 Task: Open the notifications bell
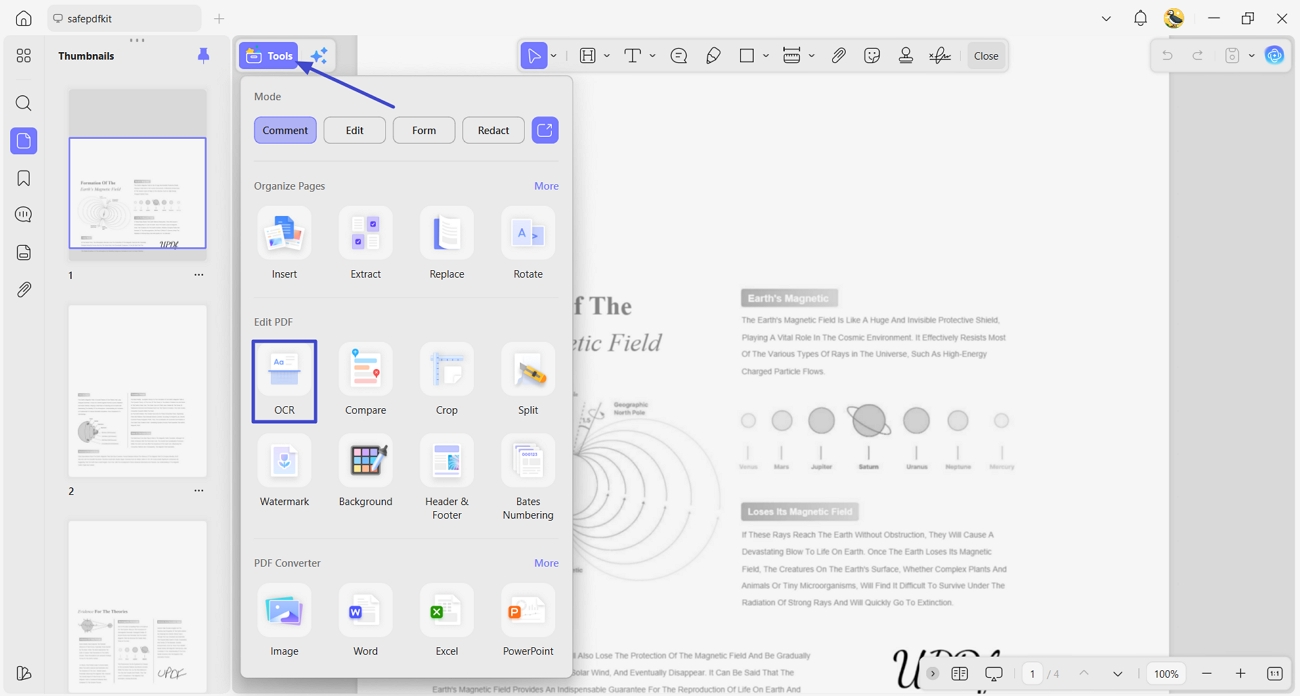click(x=1140, y=18)
